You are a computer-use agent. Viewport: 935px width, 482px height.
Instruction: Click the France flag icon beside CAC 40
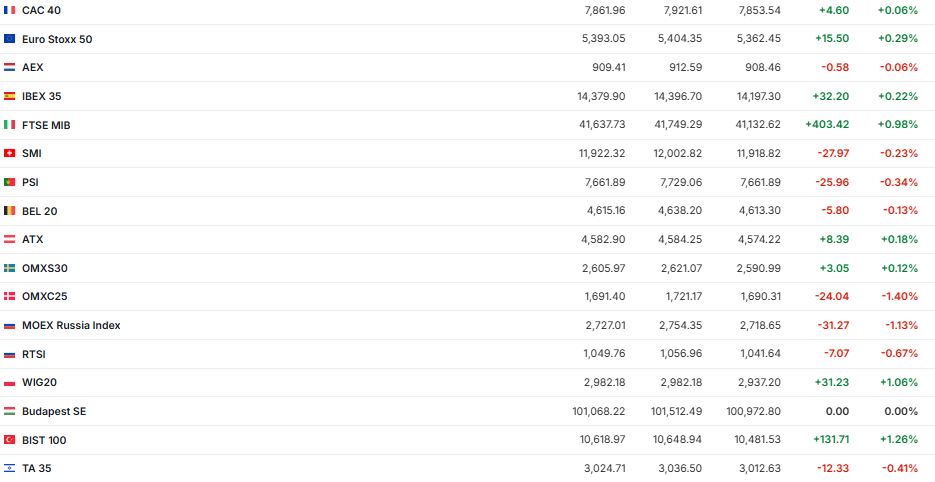point(10,10)
